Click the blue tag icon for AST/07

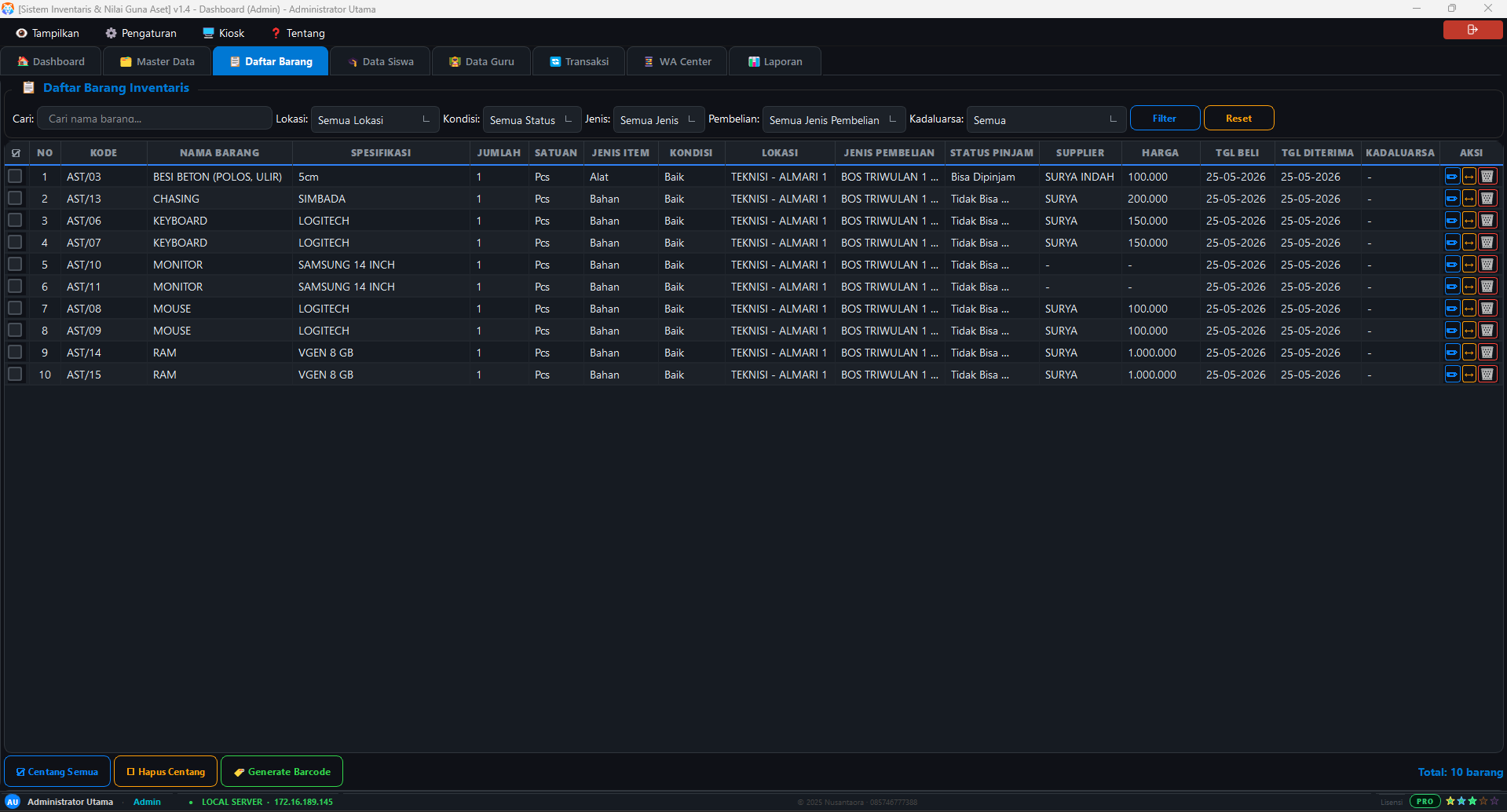tap(1451, 243)
